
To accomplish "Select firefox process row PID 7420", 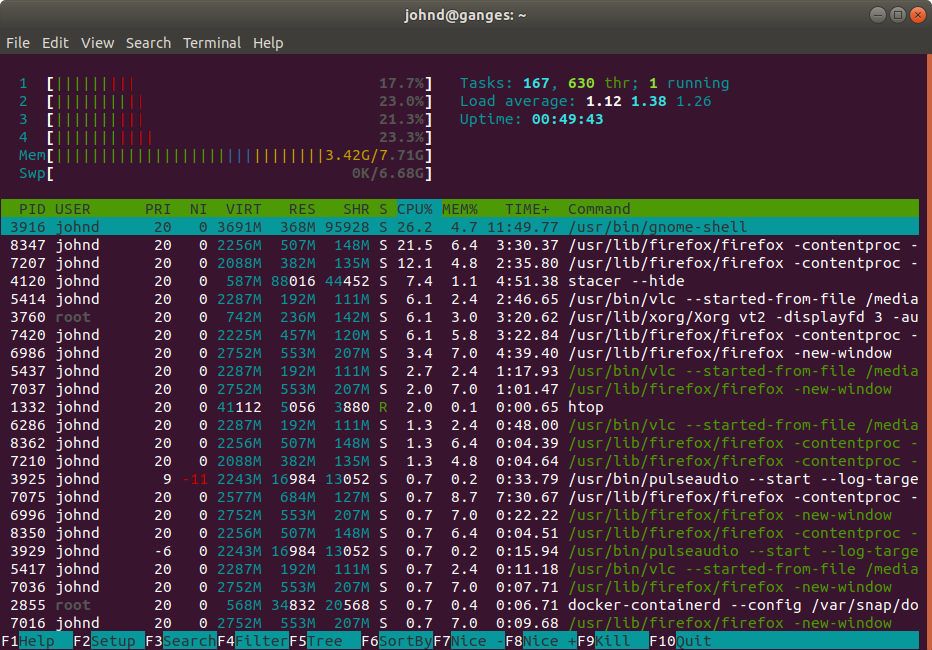I will pos(459,335).
